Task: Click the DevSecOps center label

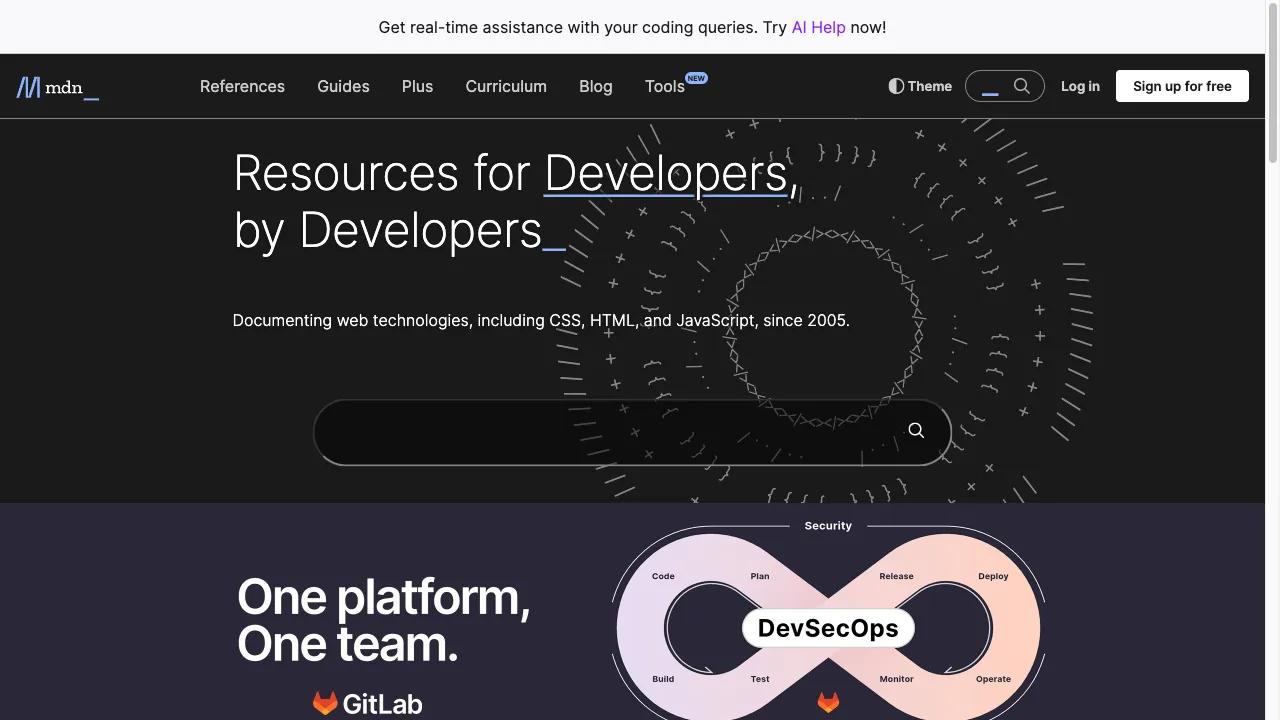Action: click(x=828, y=628)
